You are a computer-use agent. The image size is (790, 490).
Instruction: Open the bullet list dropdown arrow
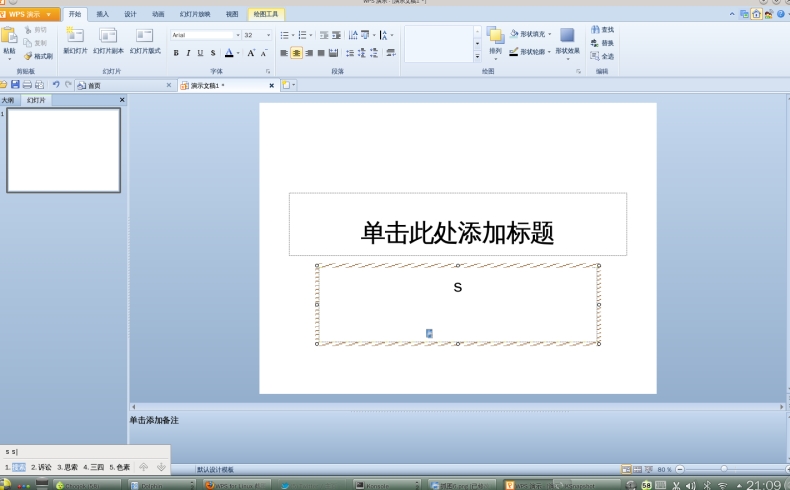click(x=293, y=35)
